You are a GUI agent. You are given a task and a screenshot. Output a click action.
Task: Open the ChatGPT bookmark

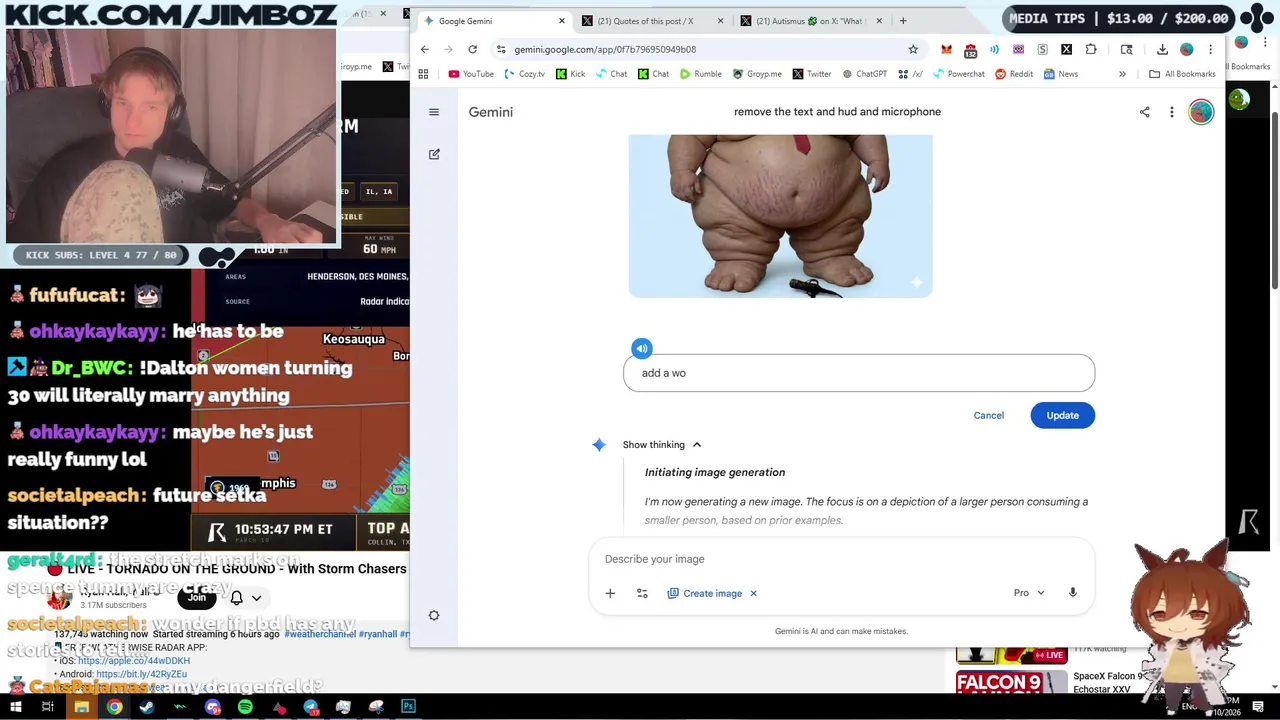(x=864, y=74)
